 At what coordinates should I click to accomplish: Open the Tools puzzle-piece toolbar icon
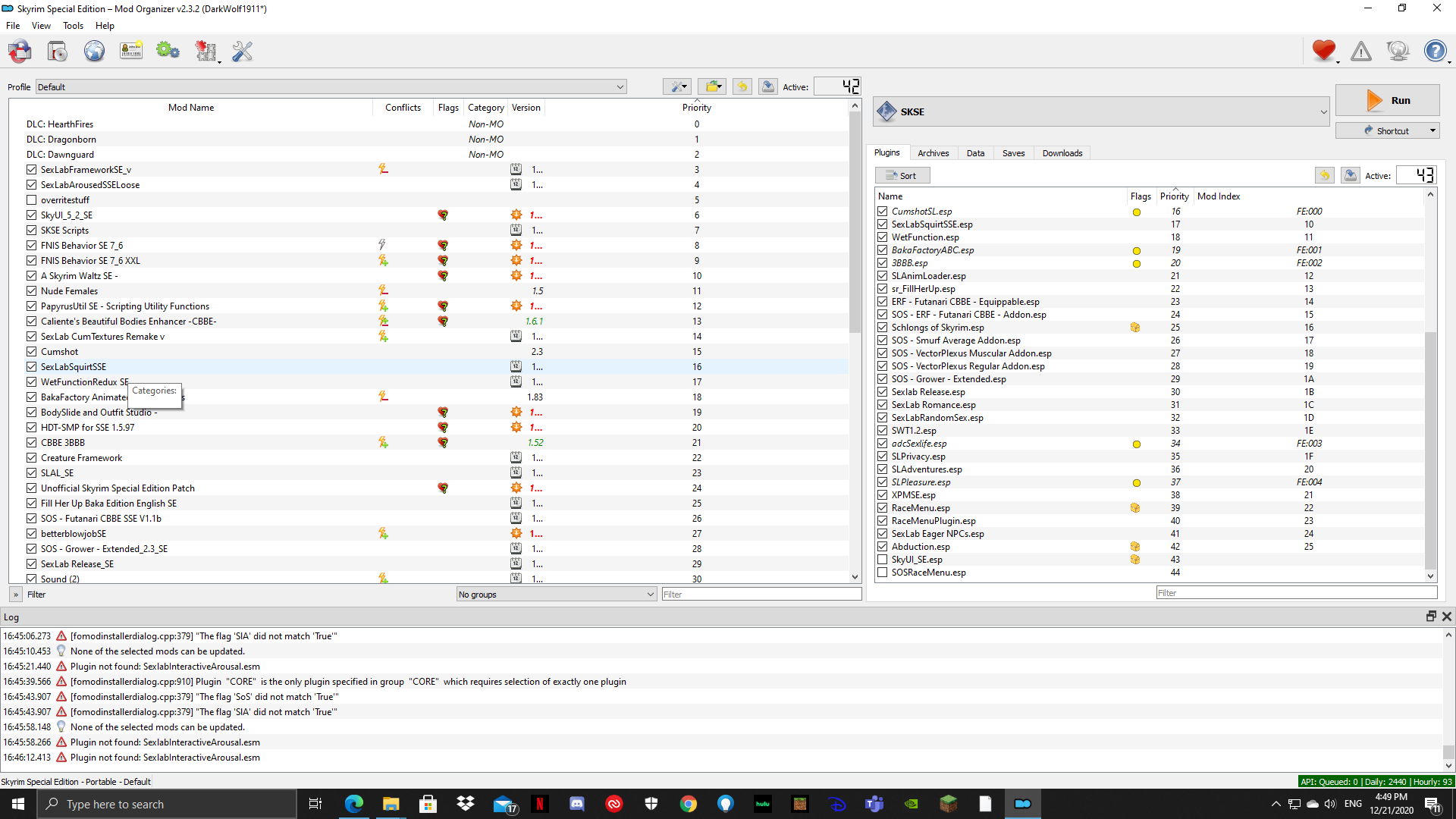[x=206, y=51]
